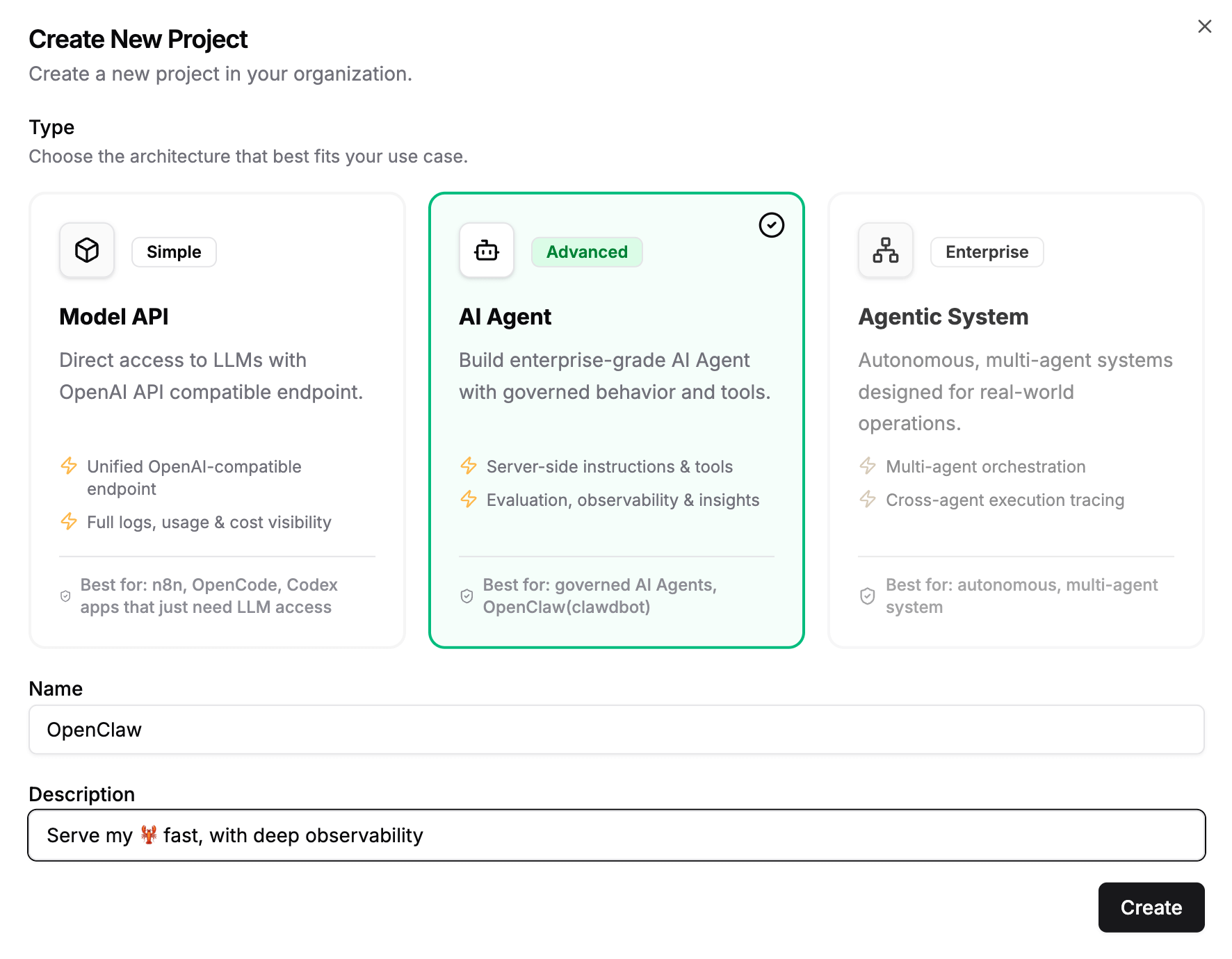Click the shield icon beside Best for autonomous systems
The width and height of the screenshot is (1232, 959).
click(x=867, y=596)
